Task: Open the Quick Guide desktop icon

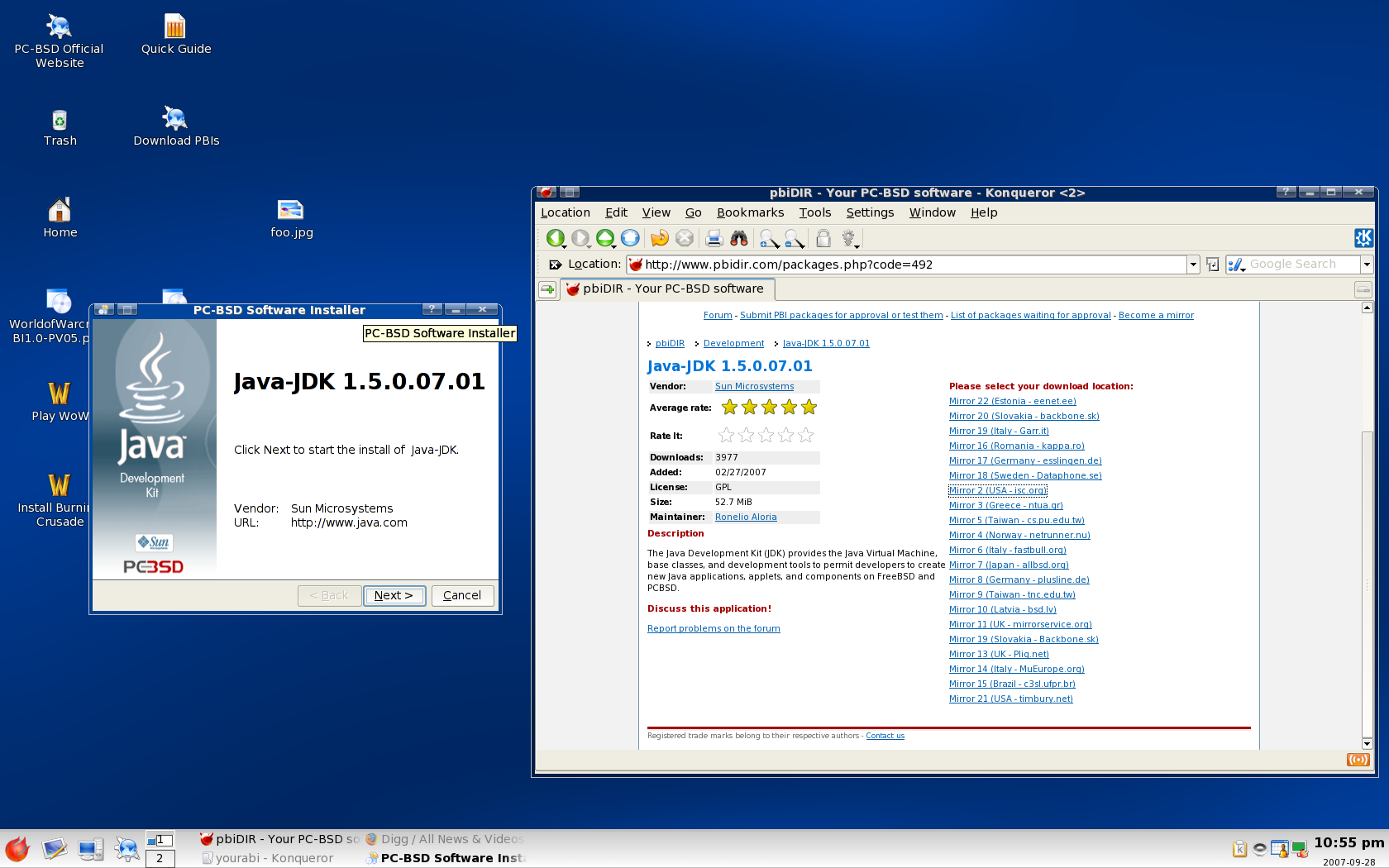Action: pyautogui.click(x=175, y=34)
